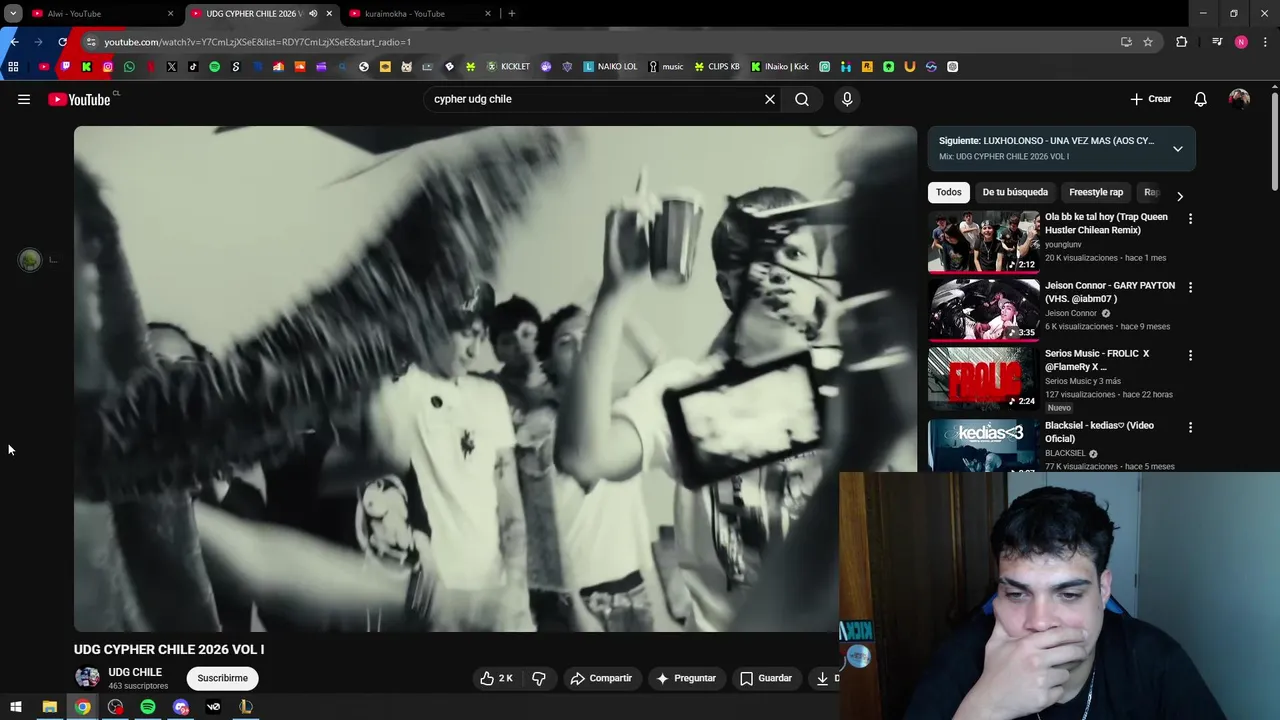Screen dimensions: 1280x720
Task: Close the UDG CYPHER CHILE tab
Action: click(x=329, y=14)
